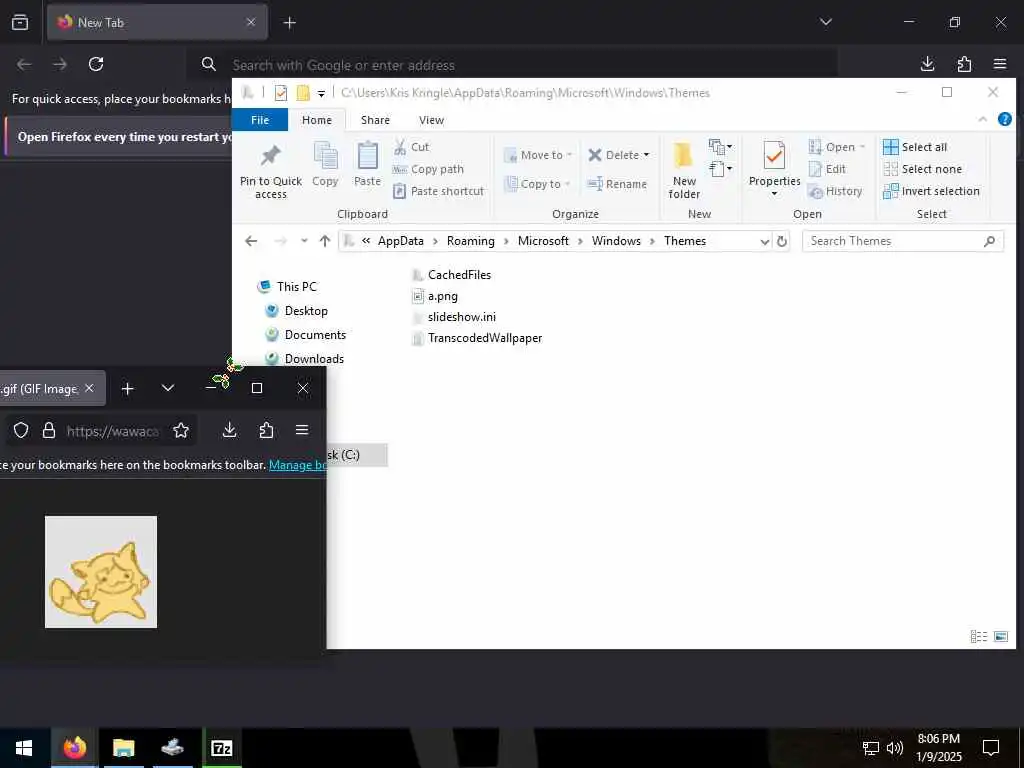Open the volume control in tray
The height and width of the screenshot is (768, 1024).
[x=895, y=748]
